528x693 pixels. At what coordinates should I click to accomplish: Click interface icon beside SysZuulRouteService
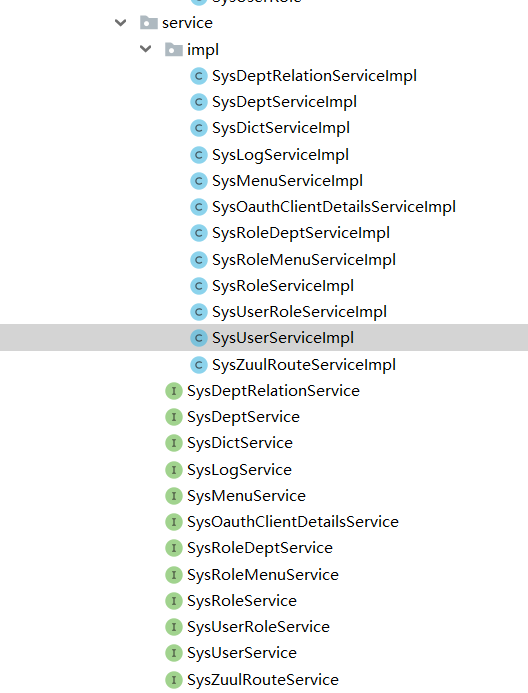[174, 680]
